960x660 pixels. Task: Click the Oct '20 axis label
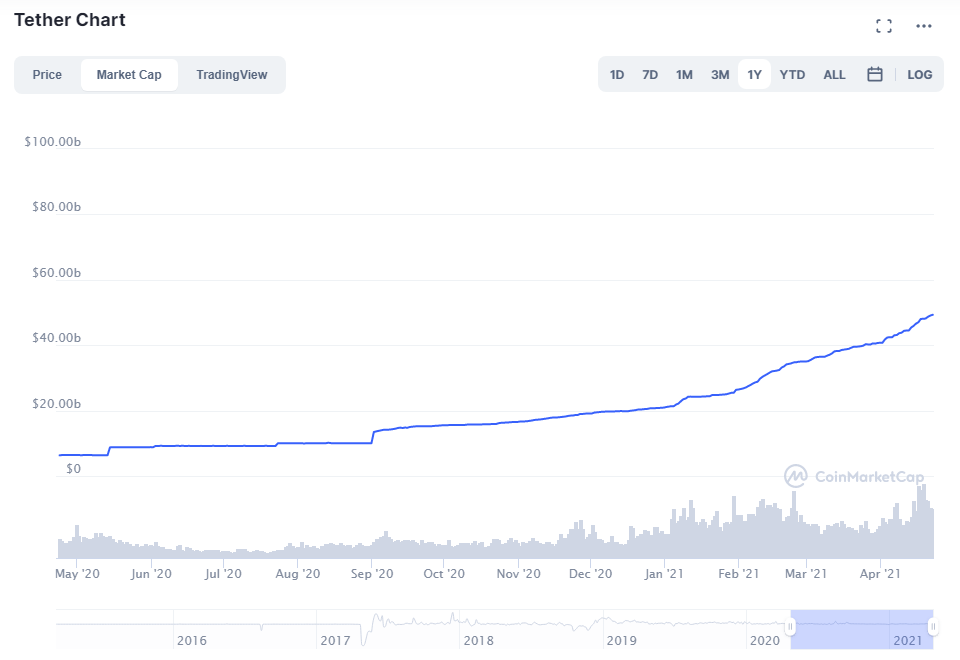click(444, 574)
